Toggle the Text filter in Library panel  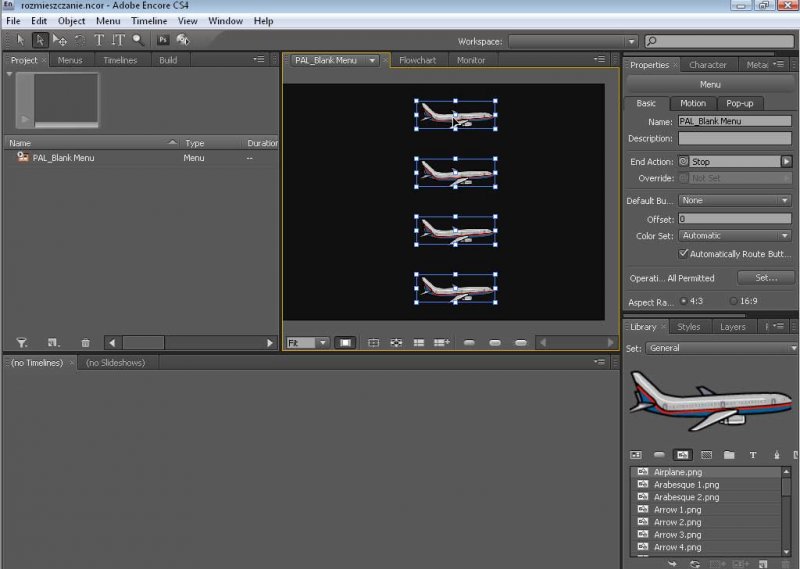(753, 454)
